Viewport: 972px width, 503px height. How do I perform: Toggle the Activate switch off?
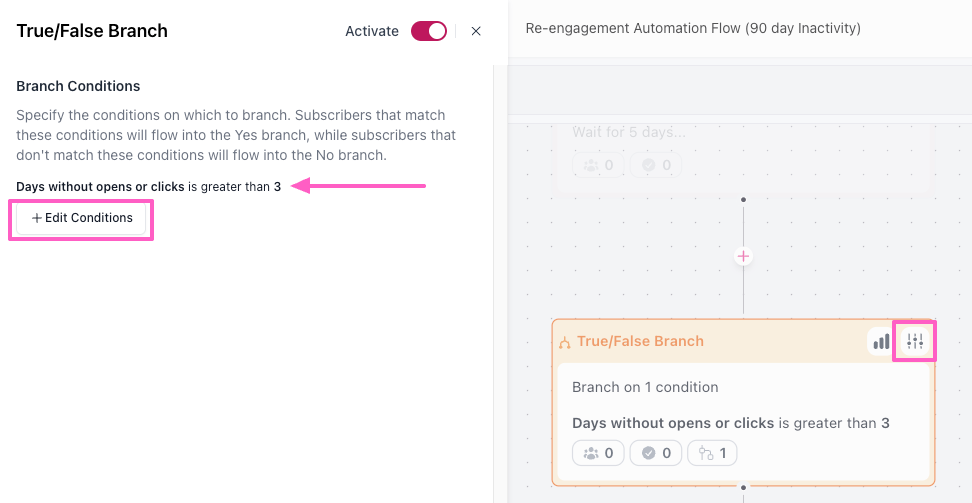point(428,31)
